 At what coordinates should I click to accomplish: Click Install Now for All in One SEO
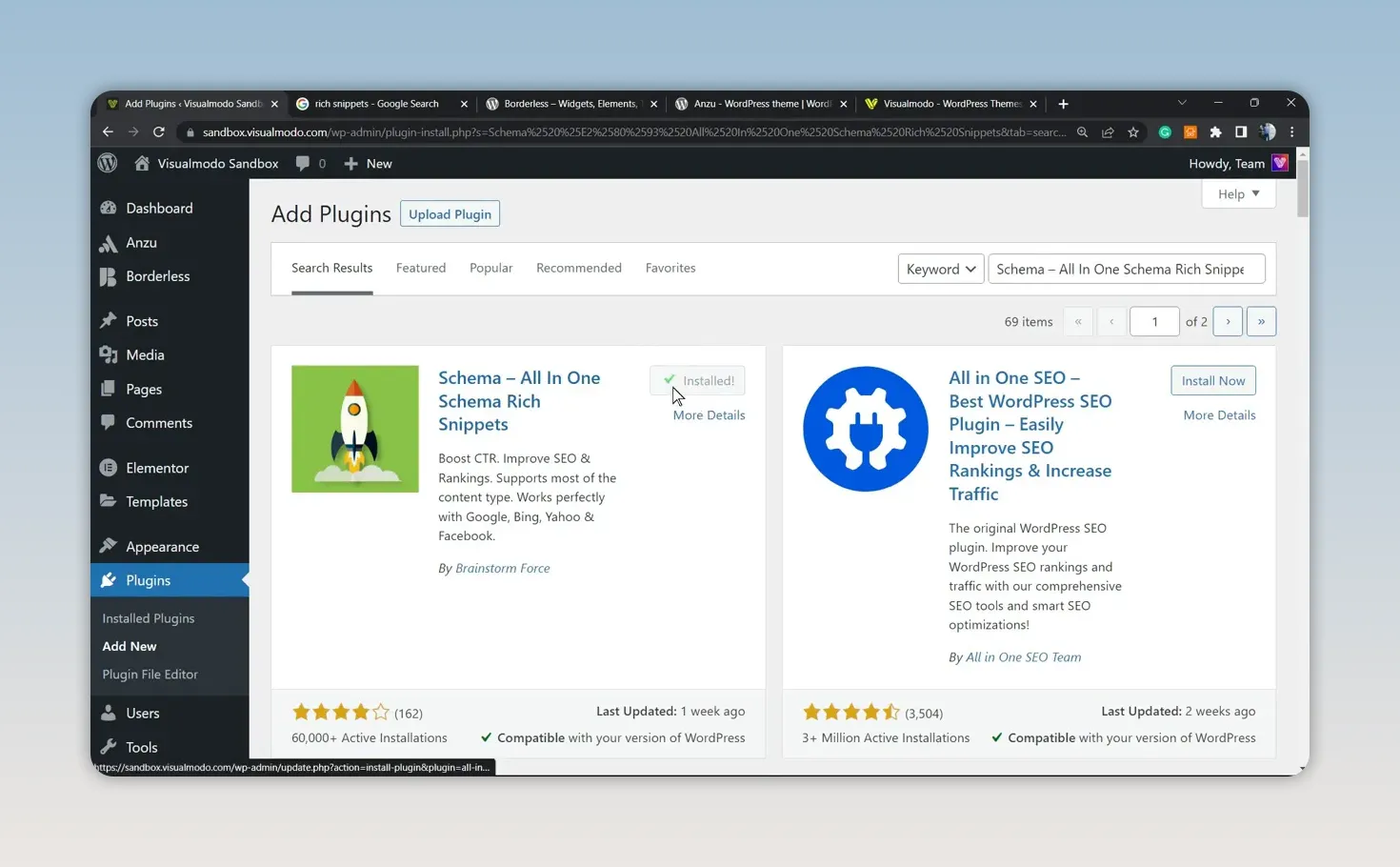coord(1213,380)
